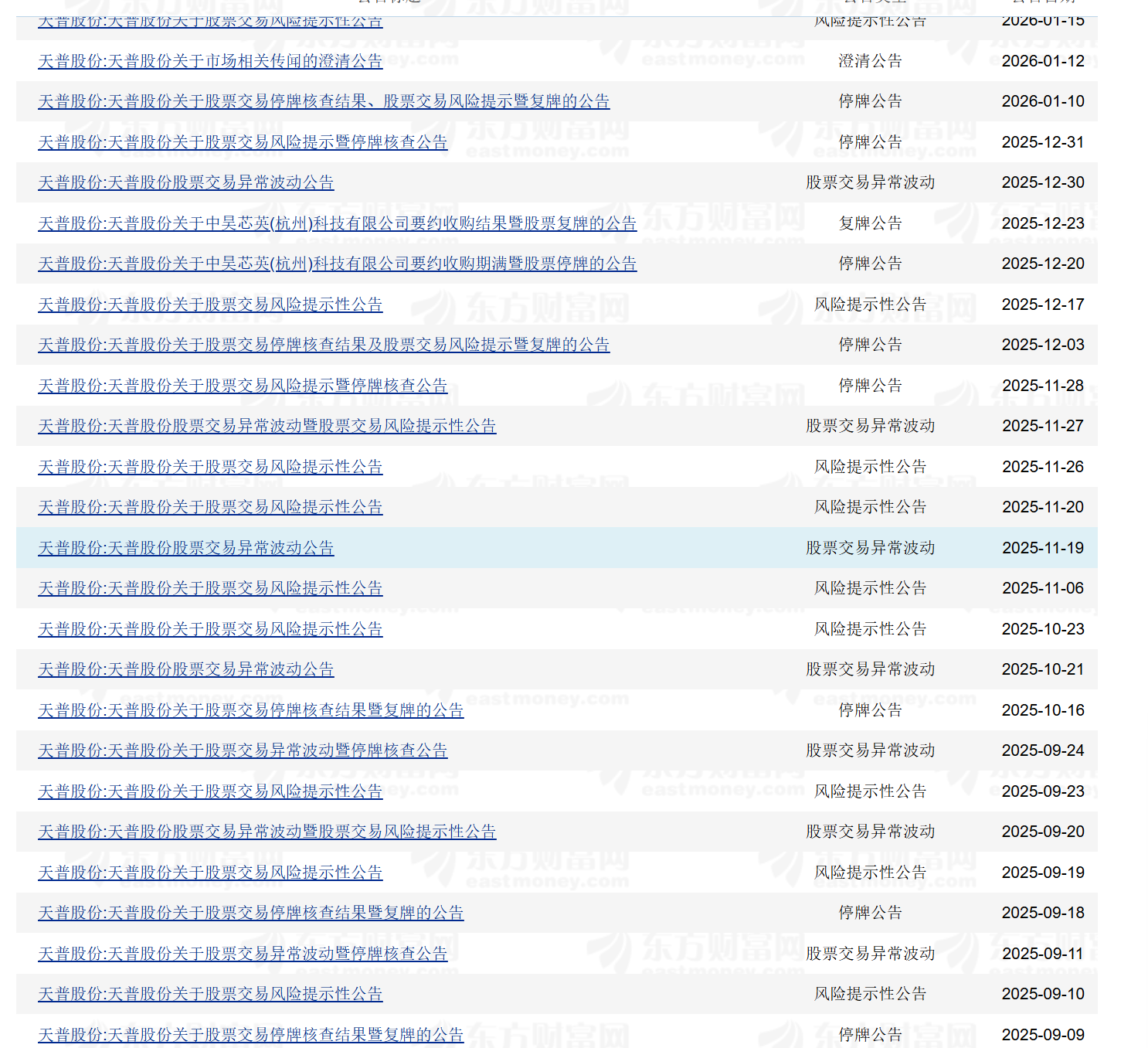Image resolution: width=1148 pixels, height=1048 pixels.
Task: Click the date 2025-10-21
Action: pos(1043,669)
